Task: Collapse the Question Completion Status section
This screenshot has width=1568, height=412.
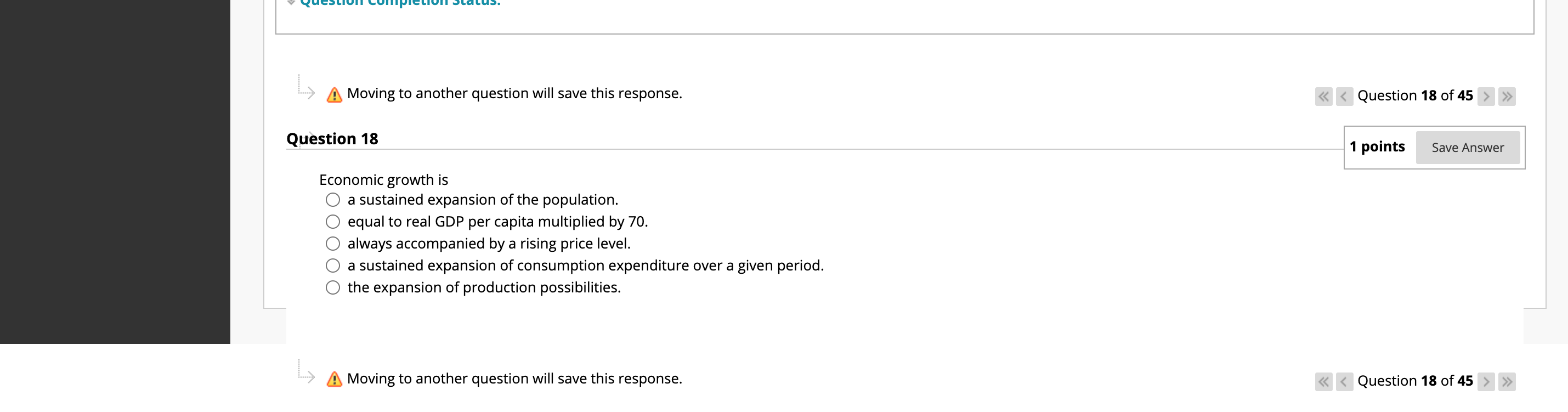Action: click(x=291, y=2)
